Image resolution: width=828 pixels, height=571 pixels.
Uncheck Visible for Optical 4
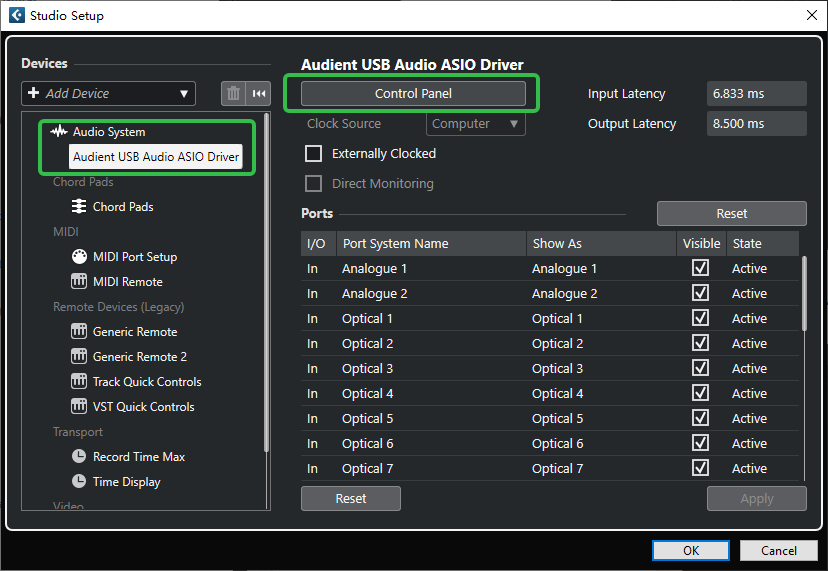(x=700, y=393)
